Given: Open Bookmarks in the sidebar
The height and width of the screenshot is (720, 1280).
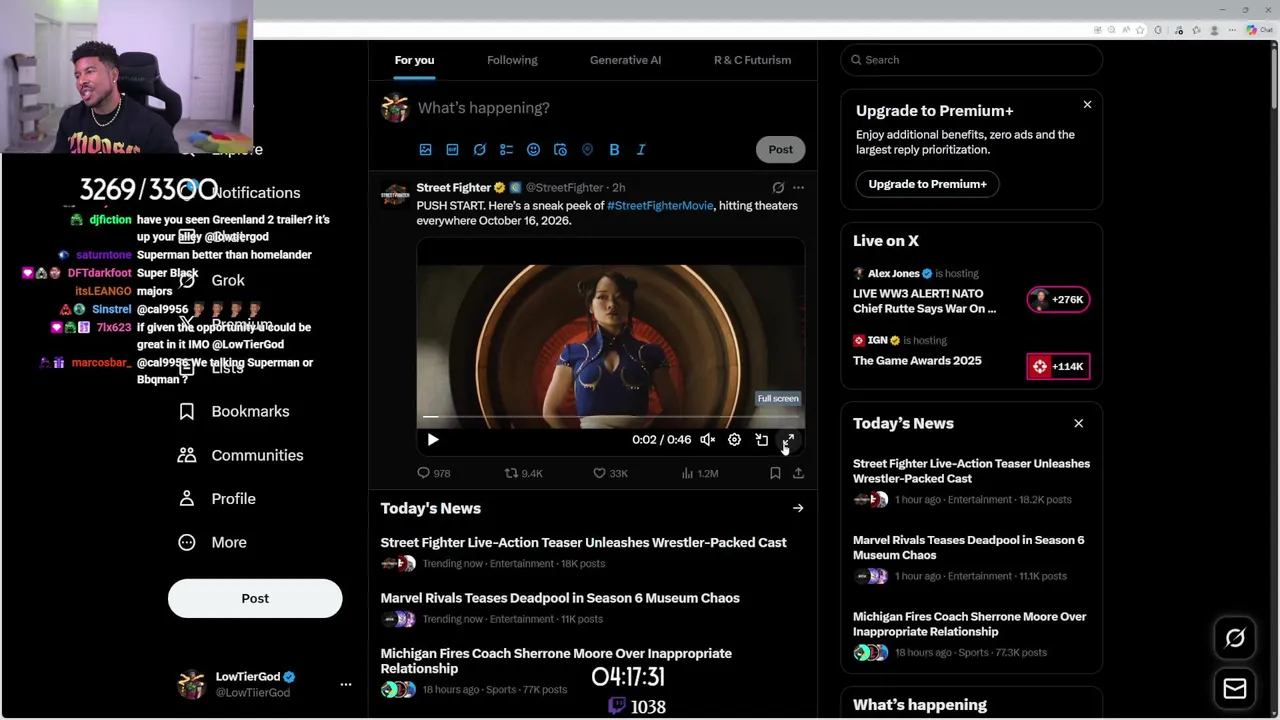Looking at the screenshot, I should (x=234, y=412).
